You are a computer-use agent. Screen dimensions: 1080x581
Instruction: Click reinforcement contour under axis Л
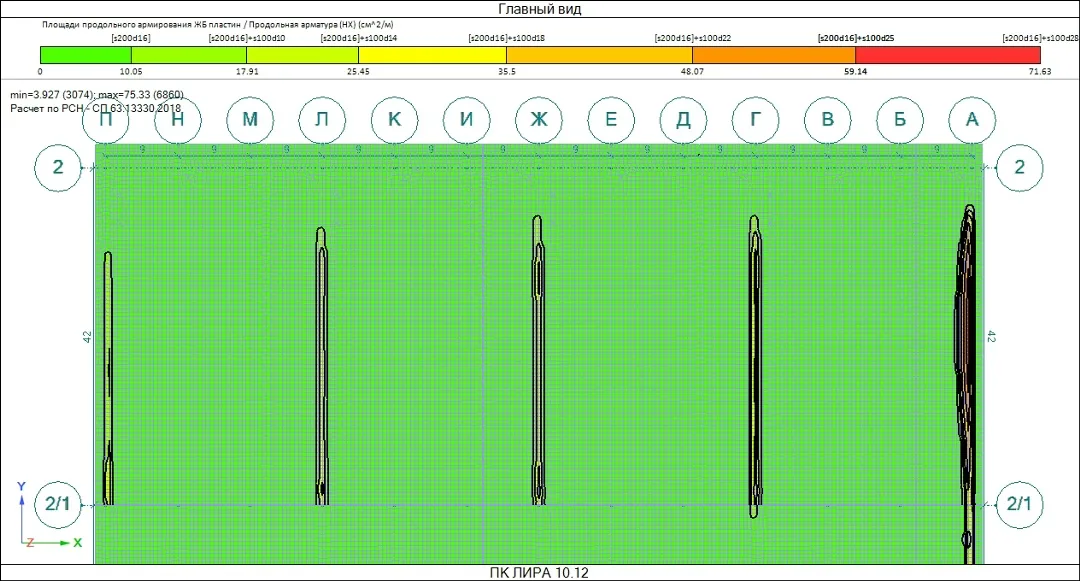pyautogui.click(x=322, y=366)
